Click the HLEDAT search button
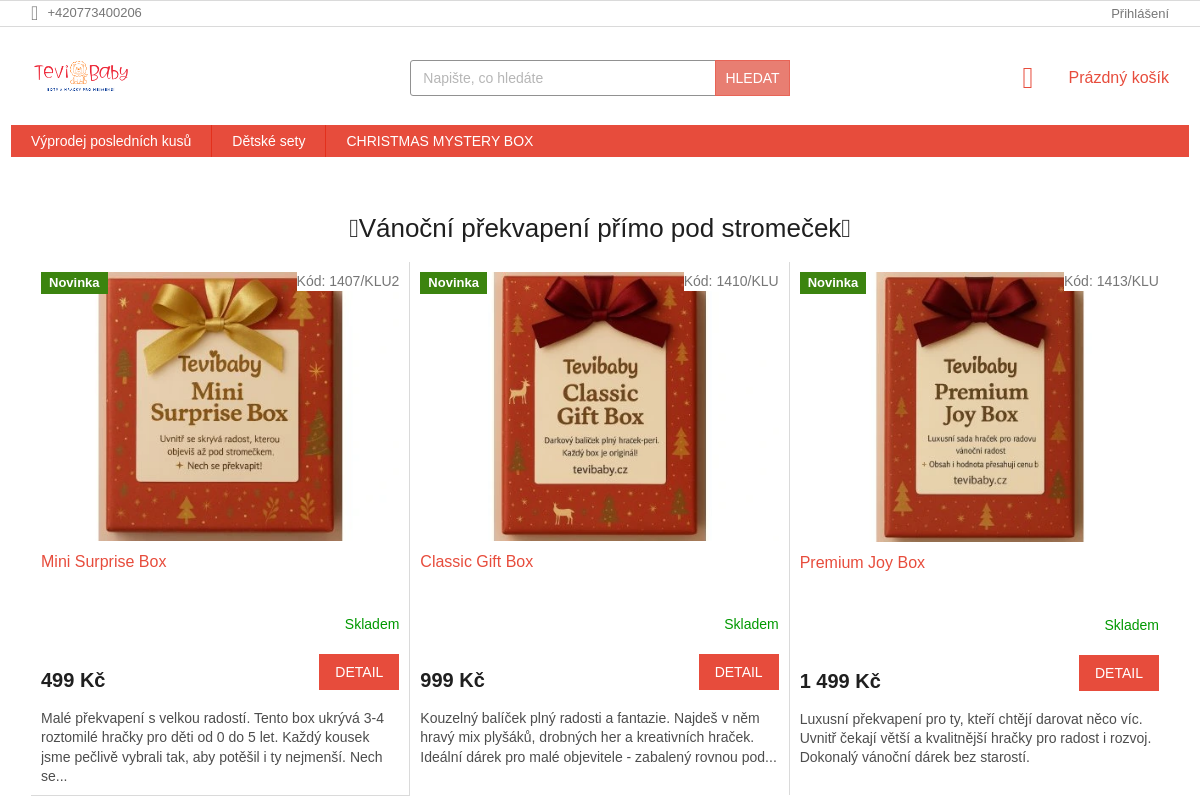Screen dimensions: 1200x800 (752, 78)
